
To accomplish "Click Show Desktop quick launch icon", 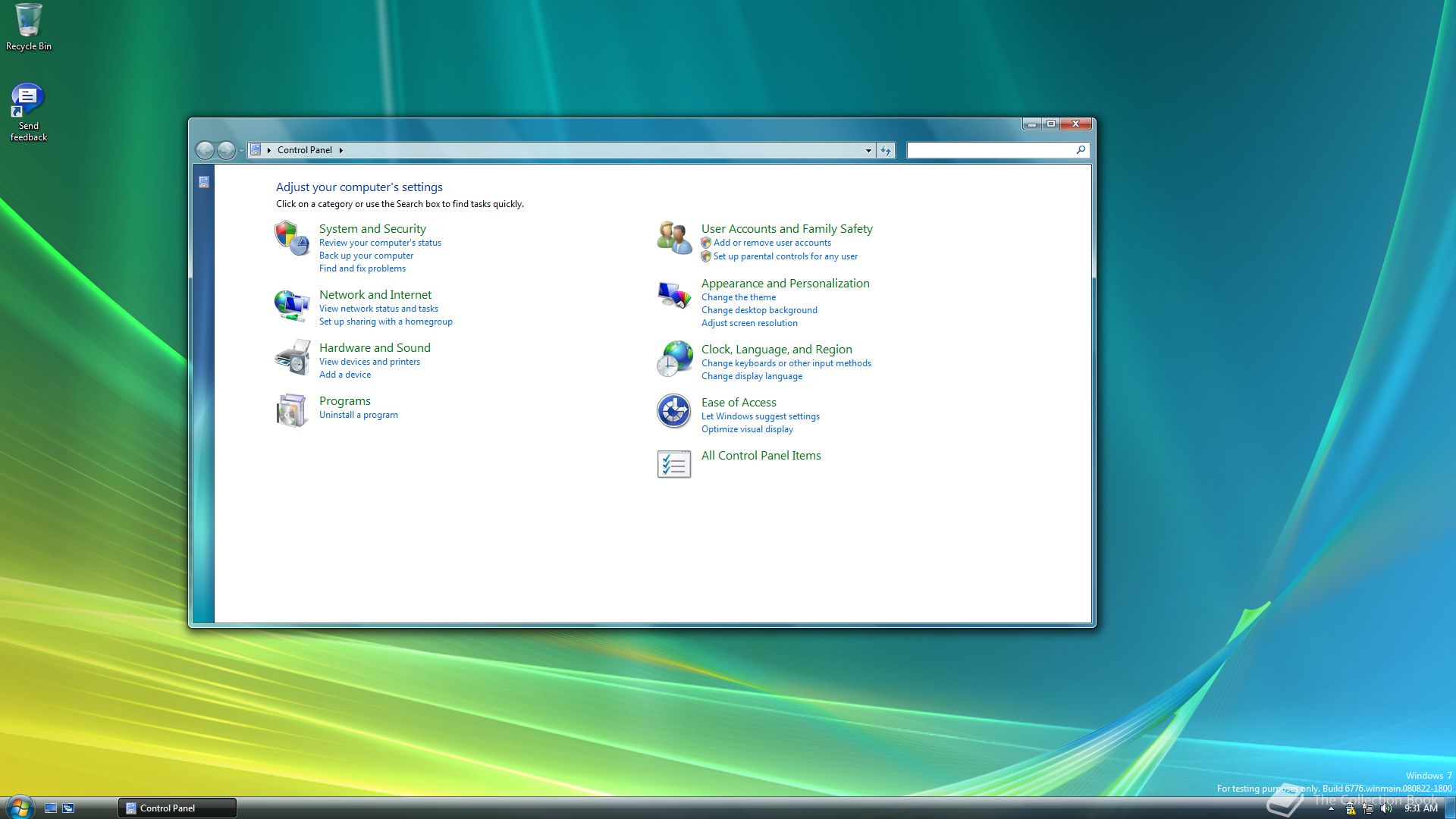I will tap(51, 808).
